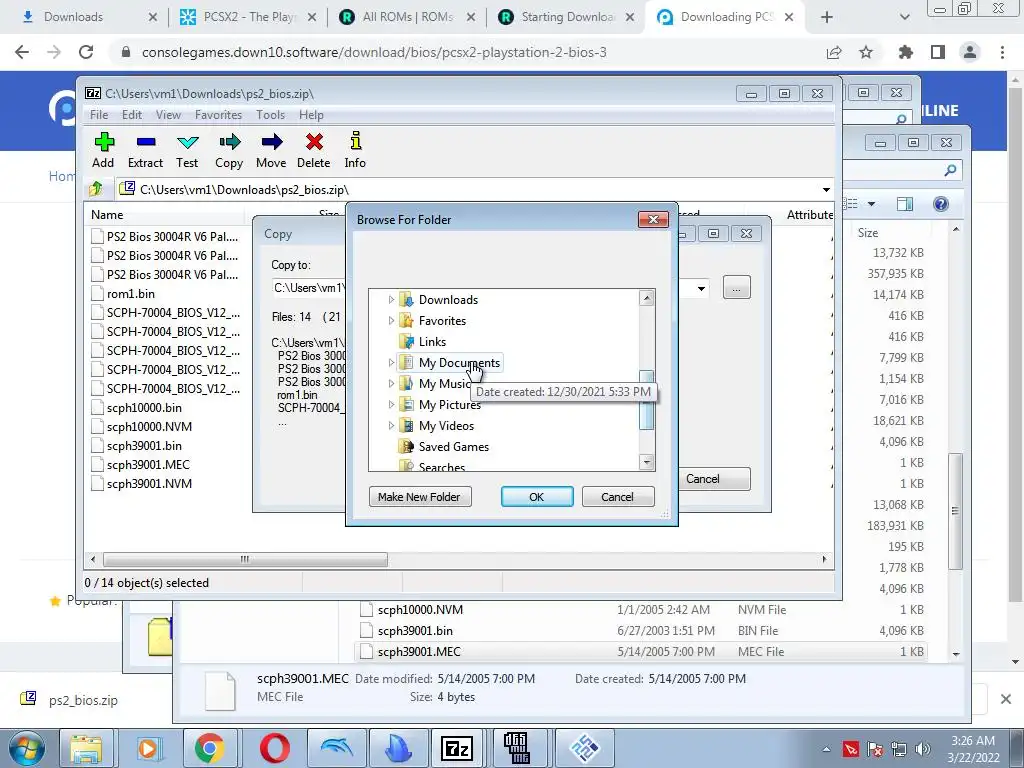Open the Tools menu in 7-Zip

click(x=270, y=115)
